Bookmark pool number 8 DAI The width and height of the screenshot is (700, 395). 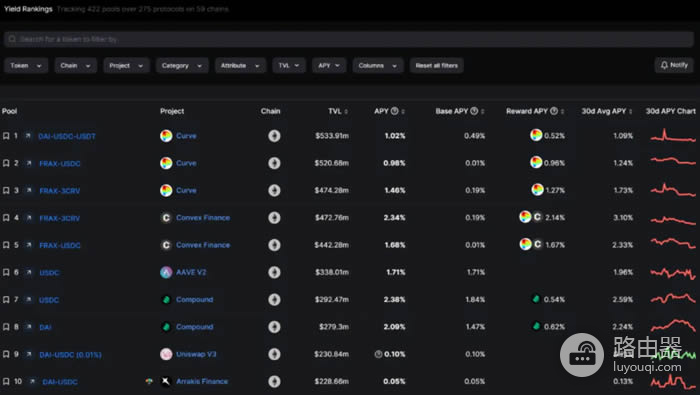coord(6,327)
